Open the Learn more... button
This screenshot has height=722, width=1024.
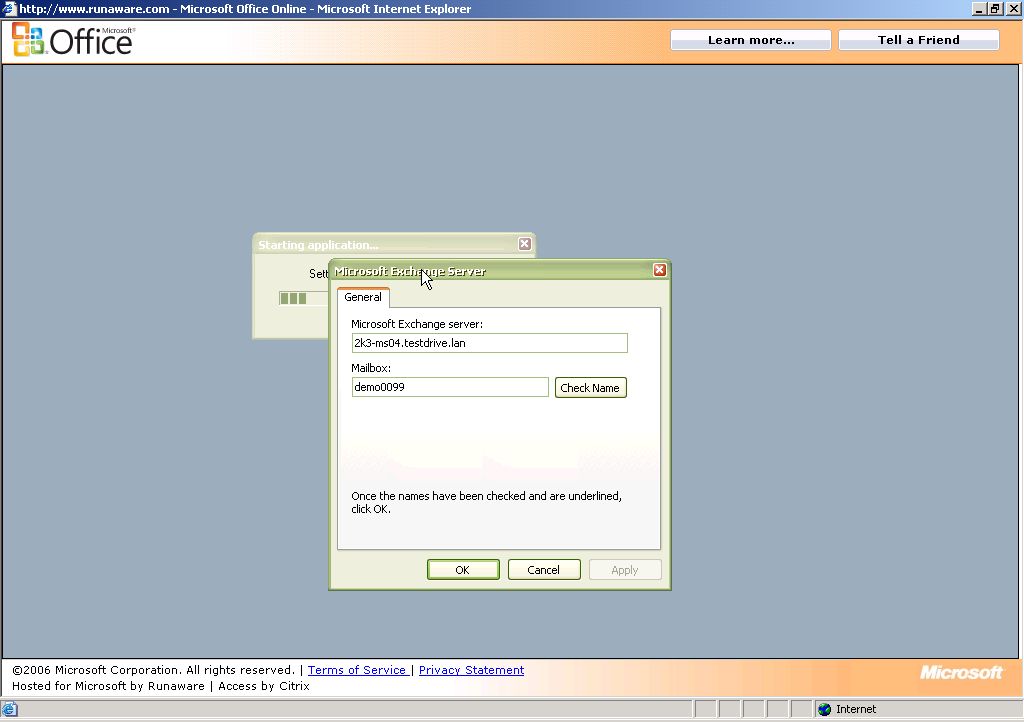click(750, 40)
